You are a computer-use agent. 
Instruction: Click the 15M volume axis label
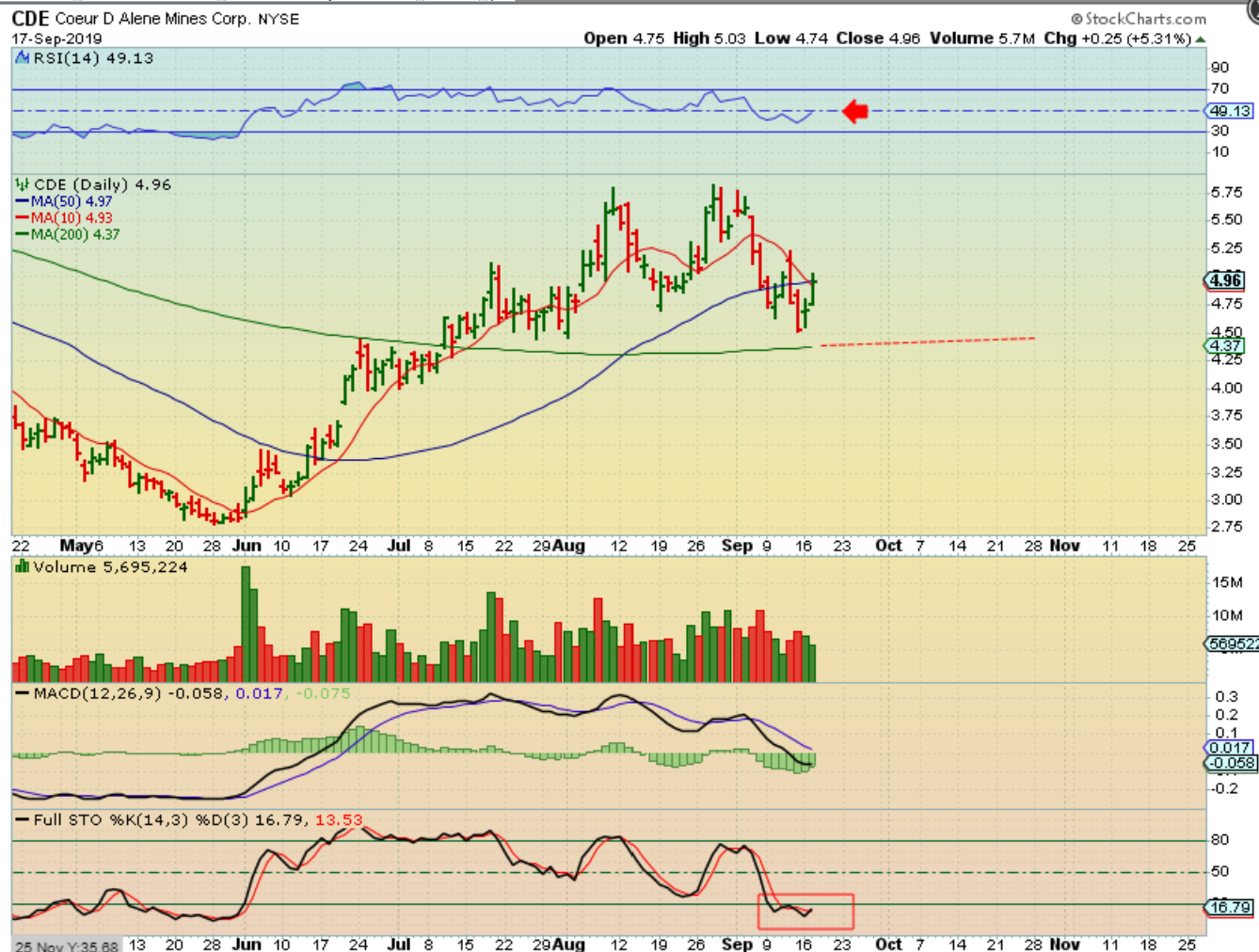1227,582
